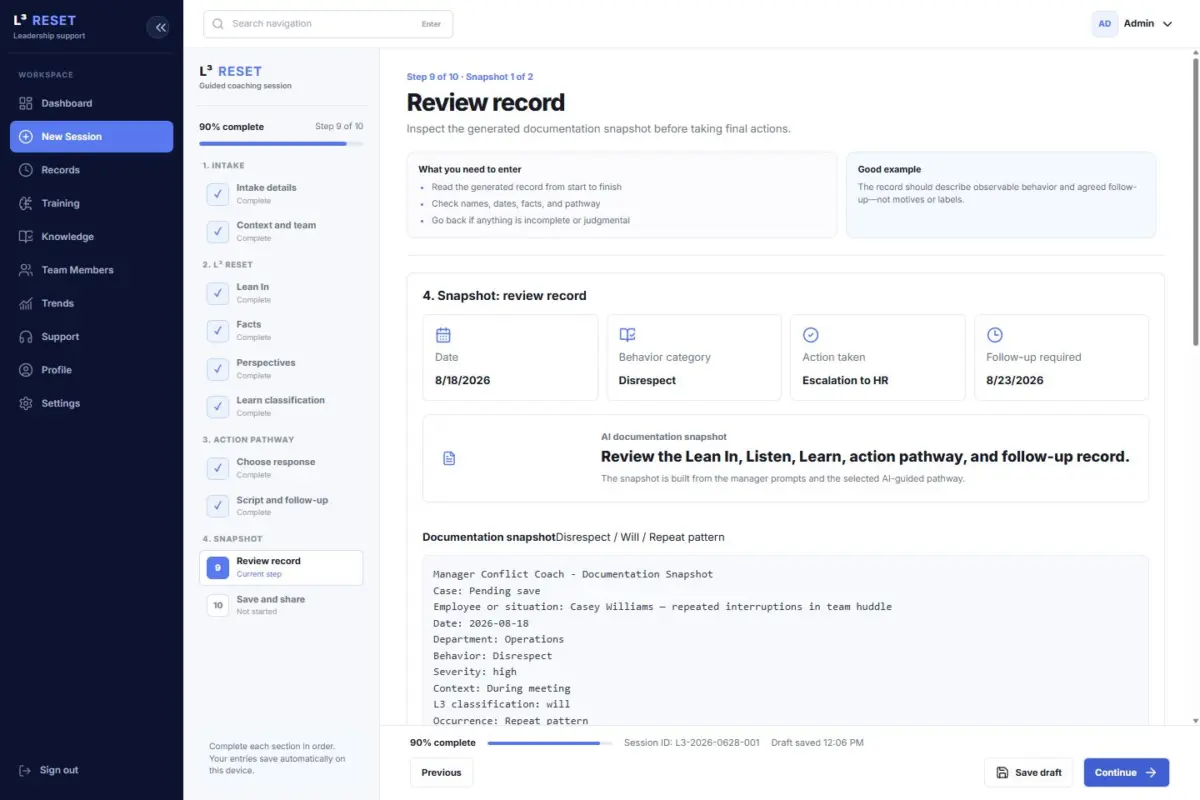Click the date value 8/18/2026
The image size is (1200, 800).
click(x=463, y=380)
